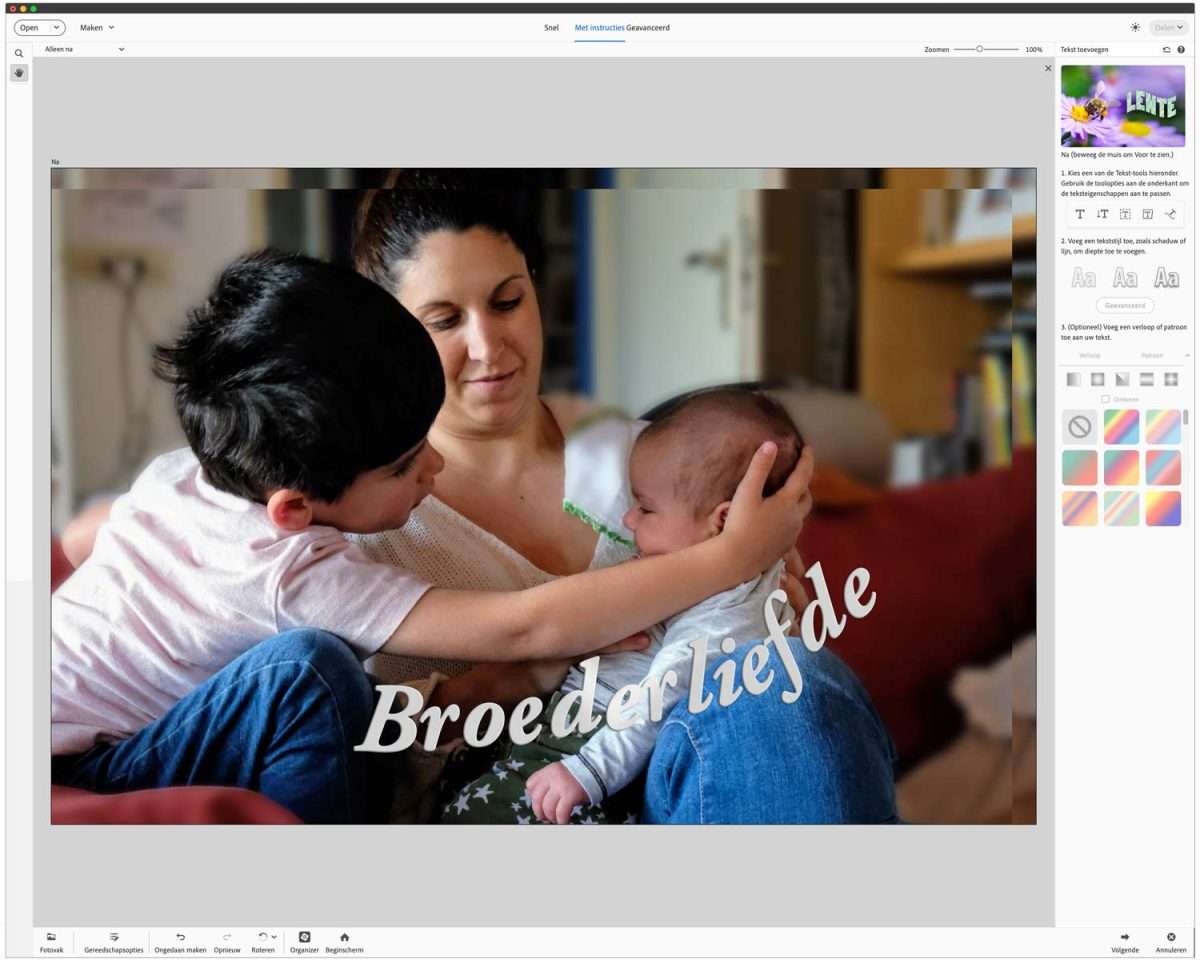1200x963 pixels.
Task: Launch the Organizer
Action: [x=304, y=942]
